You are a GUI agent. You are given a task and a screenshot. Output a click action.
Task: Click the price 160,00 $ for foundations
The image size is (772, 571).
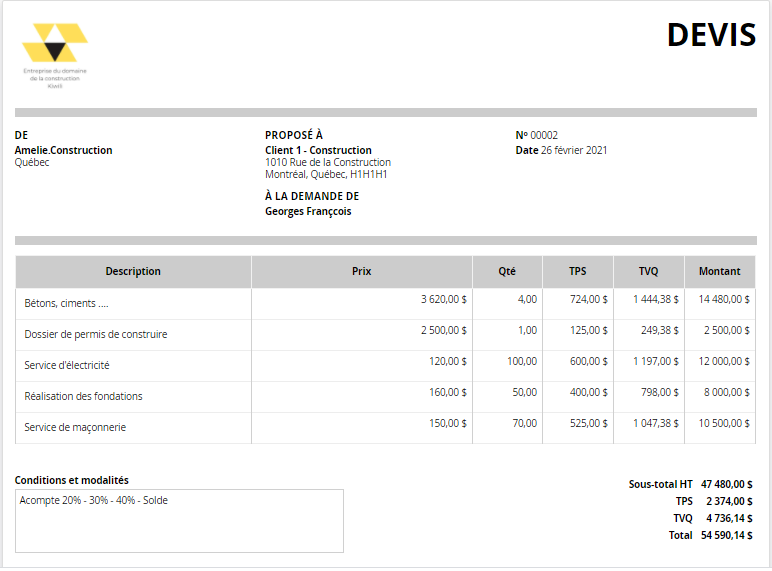(x=448, y=392)
